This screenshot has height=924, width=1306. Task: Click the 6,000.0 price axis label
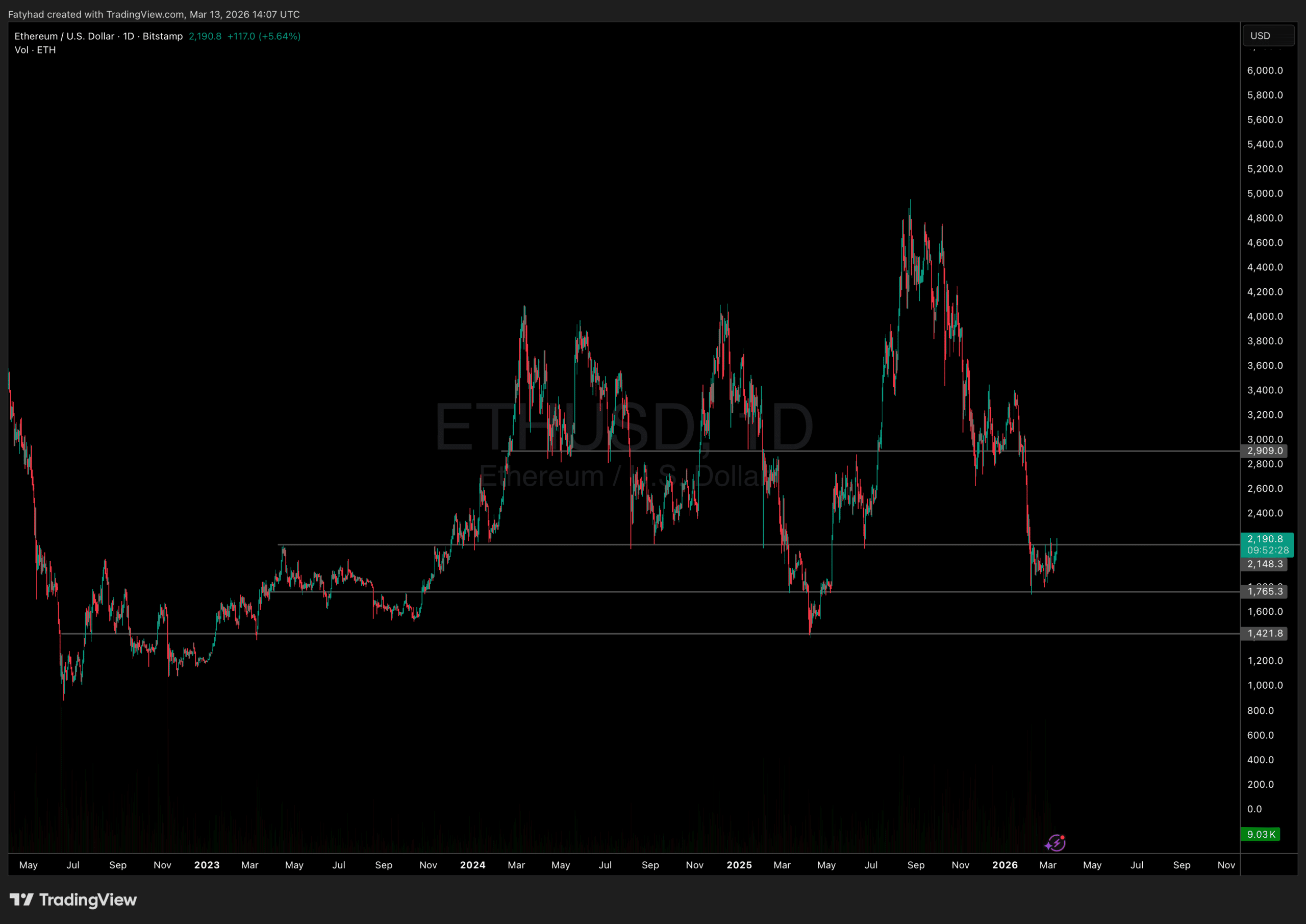pos(1265,70)
